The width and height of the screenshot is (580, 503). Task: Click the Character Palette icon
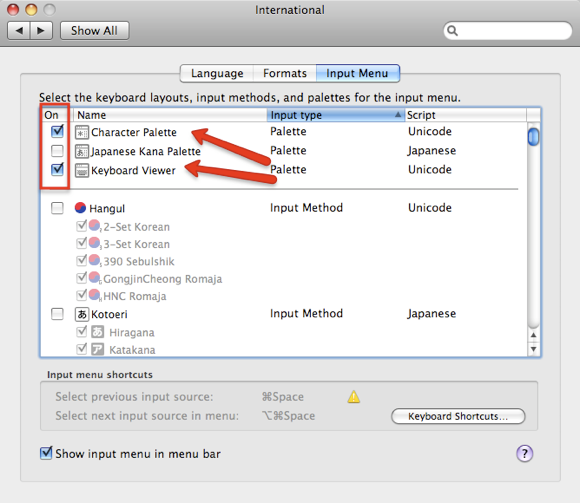coord(82,132)
